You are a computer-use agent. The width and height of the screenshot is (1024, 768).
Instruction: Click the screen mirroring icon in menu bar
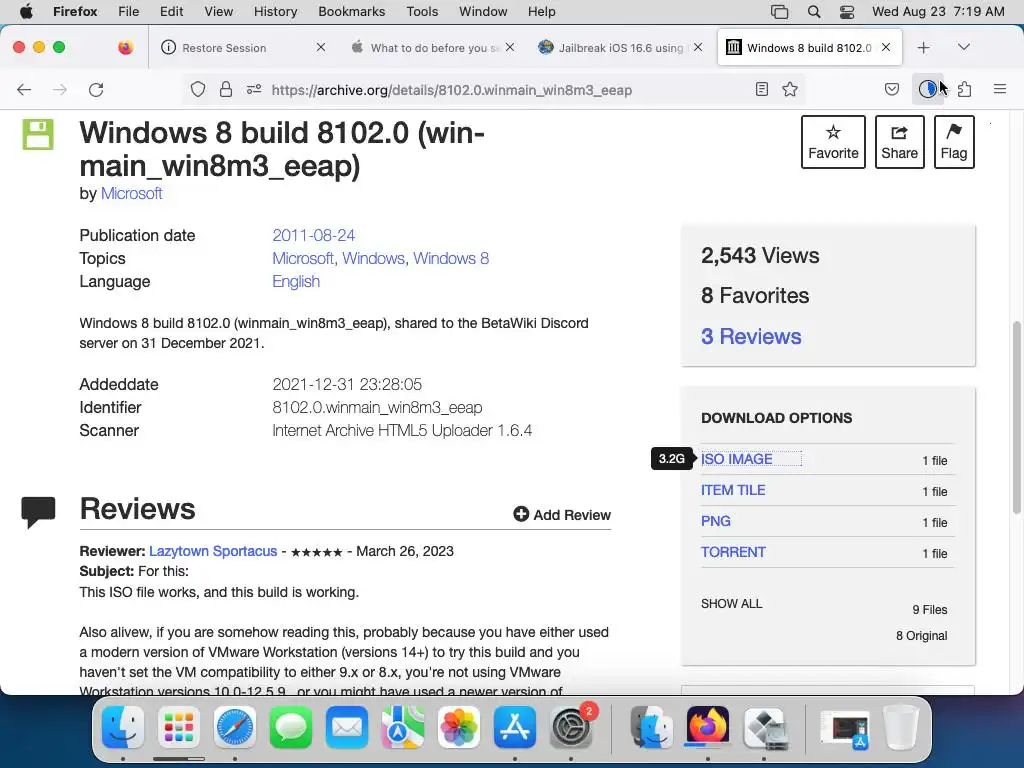[779, 11]
